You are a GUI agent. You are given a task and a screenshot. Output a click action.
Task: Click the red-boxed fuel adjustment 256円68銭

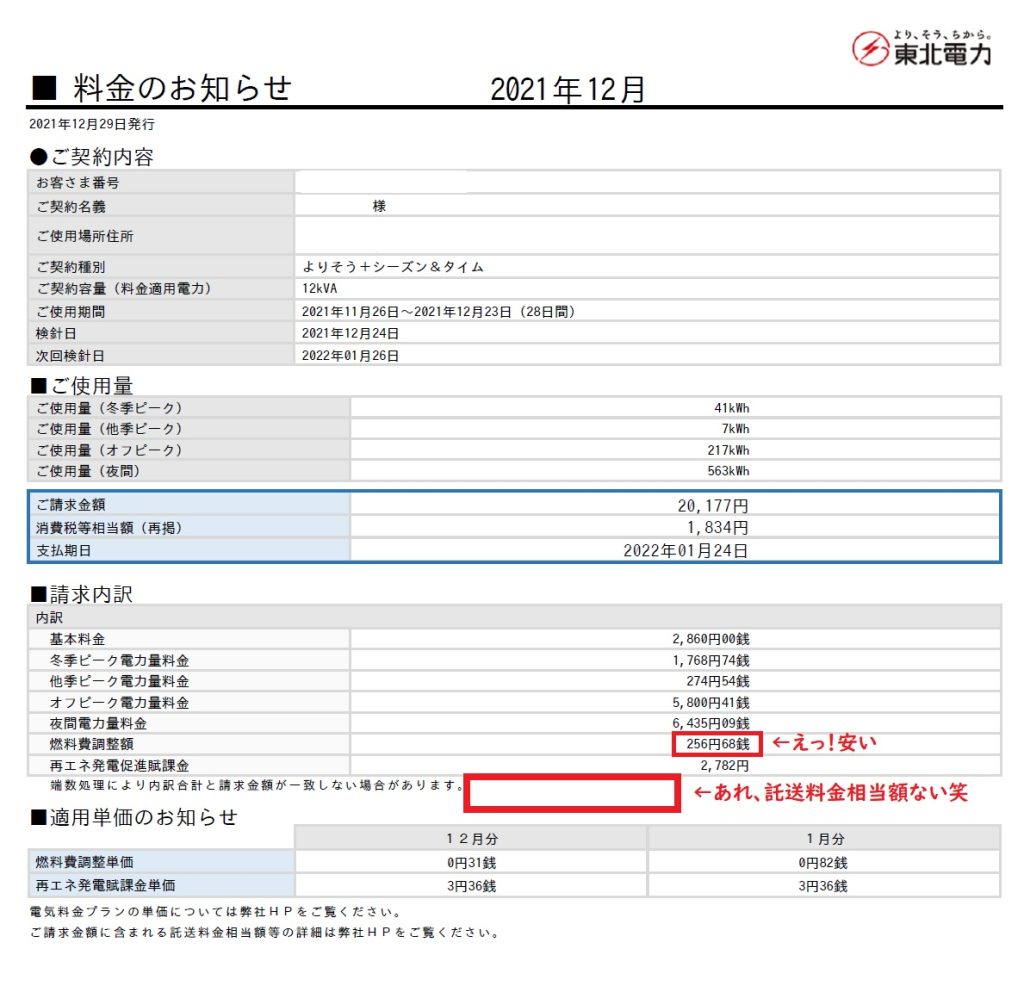click(717, 744)
